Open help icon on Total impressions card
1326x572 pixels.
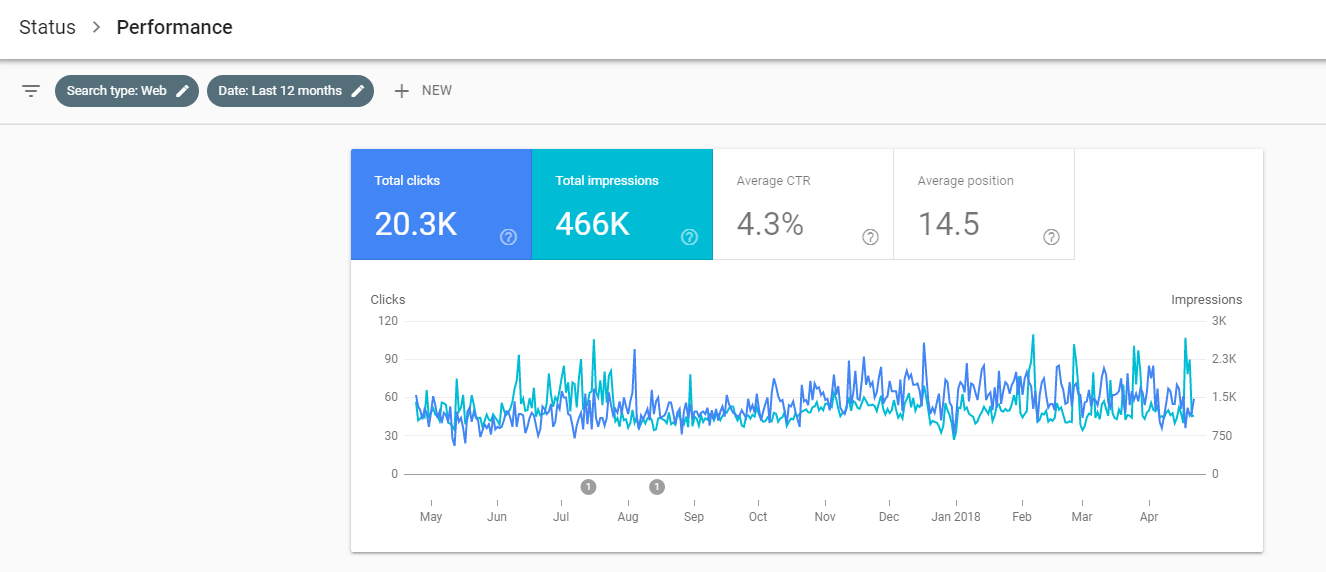tap(689, 237)
